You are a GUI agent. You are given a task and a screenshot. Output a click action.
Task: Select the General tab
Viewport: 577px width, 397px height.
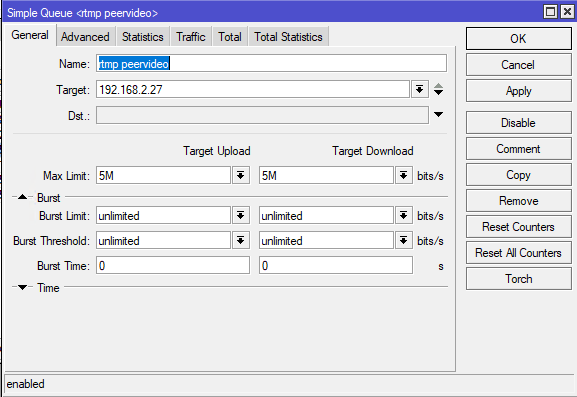[x=30, y=35]
